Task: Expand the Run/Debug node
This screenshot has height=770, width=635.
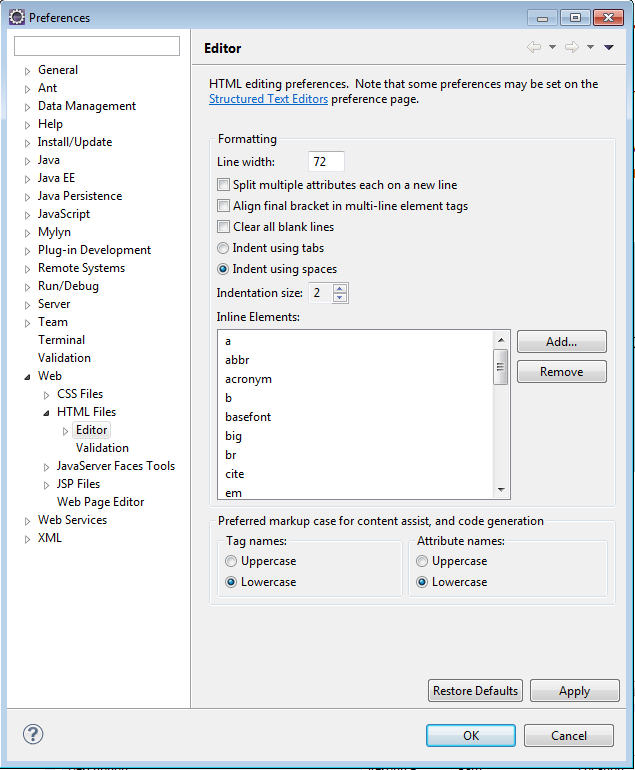Action: (28, 287)
